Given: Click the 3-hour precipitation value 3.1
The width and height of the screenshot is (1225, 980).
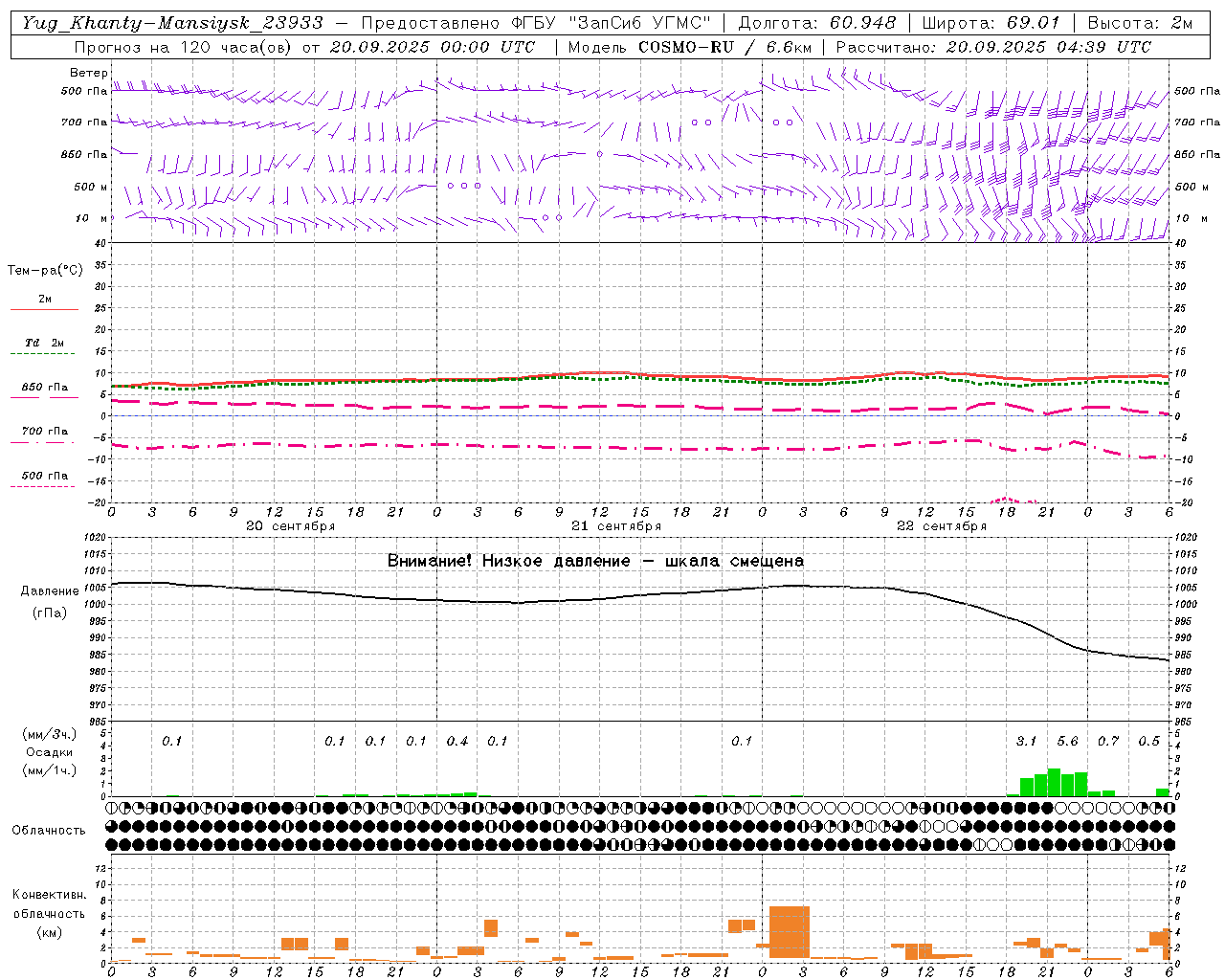Looking at the screenshot, I should pyautogui.click(x=1026, y=741).
